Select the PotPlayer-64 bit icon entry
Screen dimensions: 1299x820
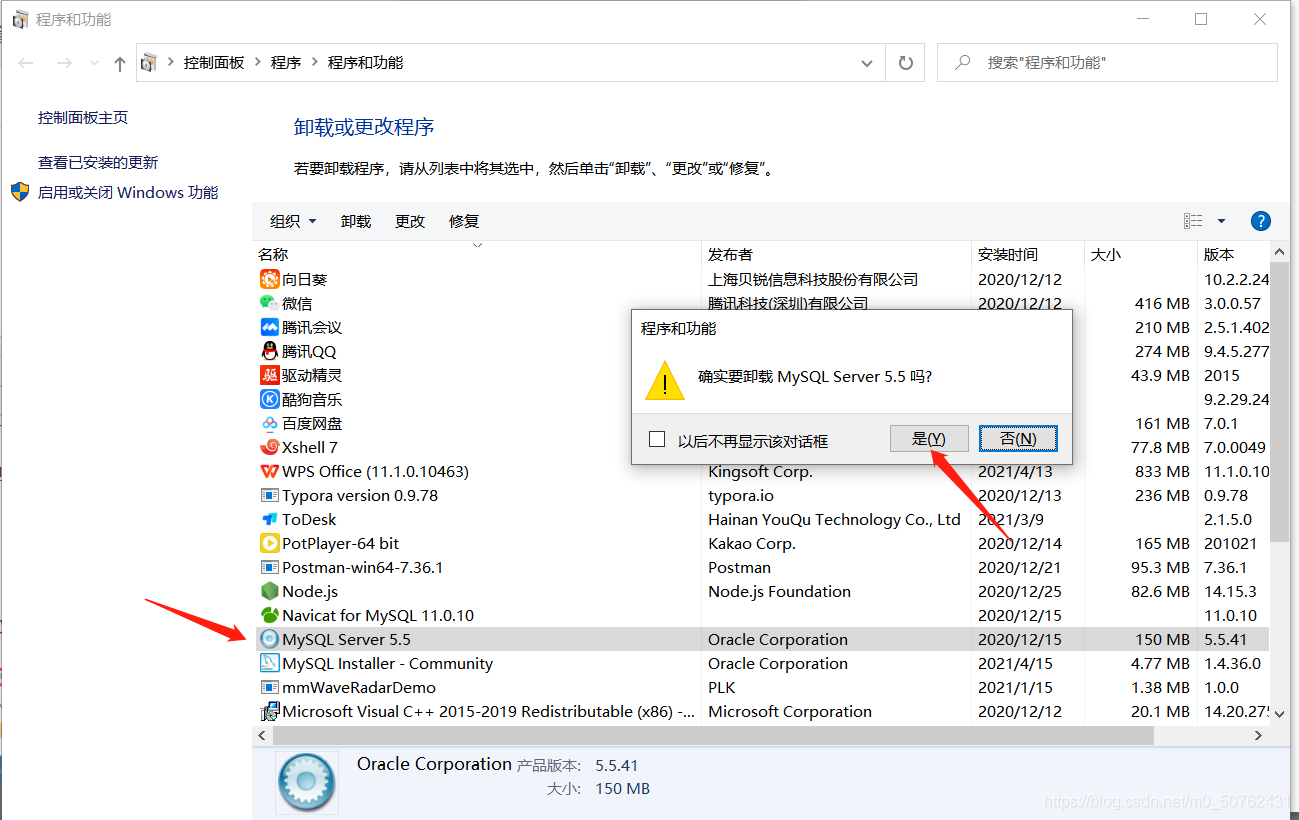(269, 543)
